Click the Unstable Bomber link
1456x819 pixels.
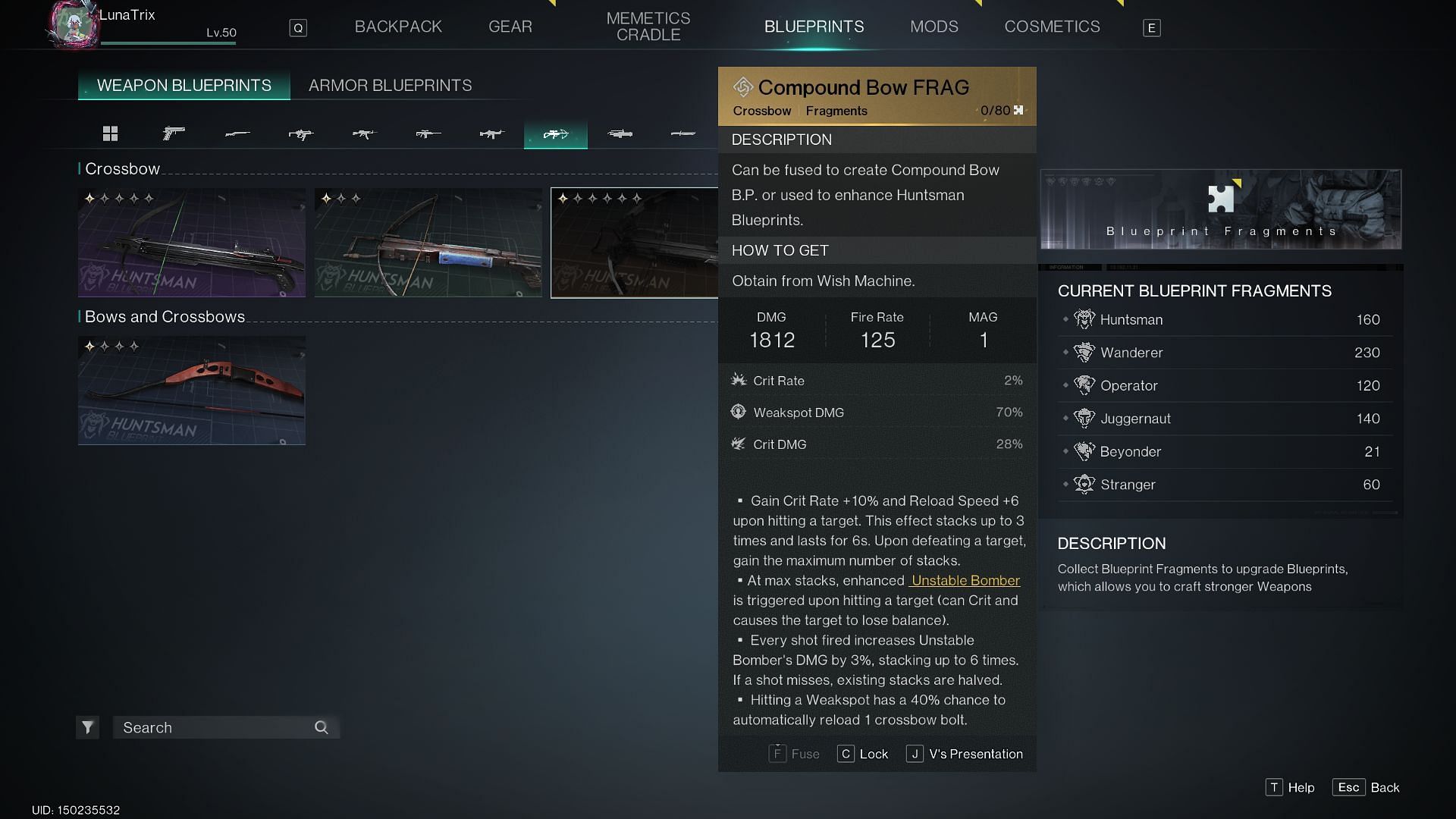tap(964, 580)
